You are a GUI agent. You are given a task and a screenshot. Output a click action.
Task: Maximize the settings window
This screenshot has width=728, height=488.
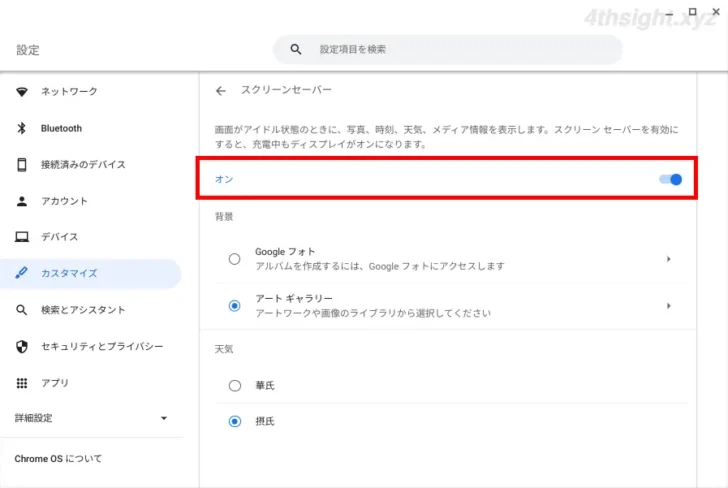692,12
